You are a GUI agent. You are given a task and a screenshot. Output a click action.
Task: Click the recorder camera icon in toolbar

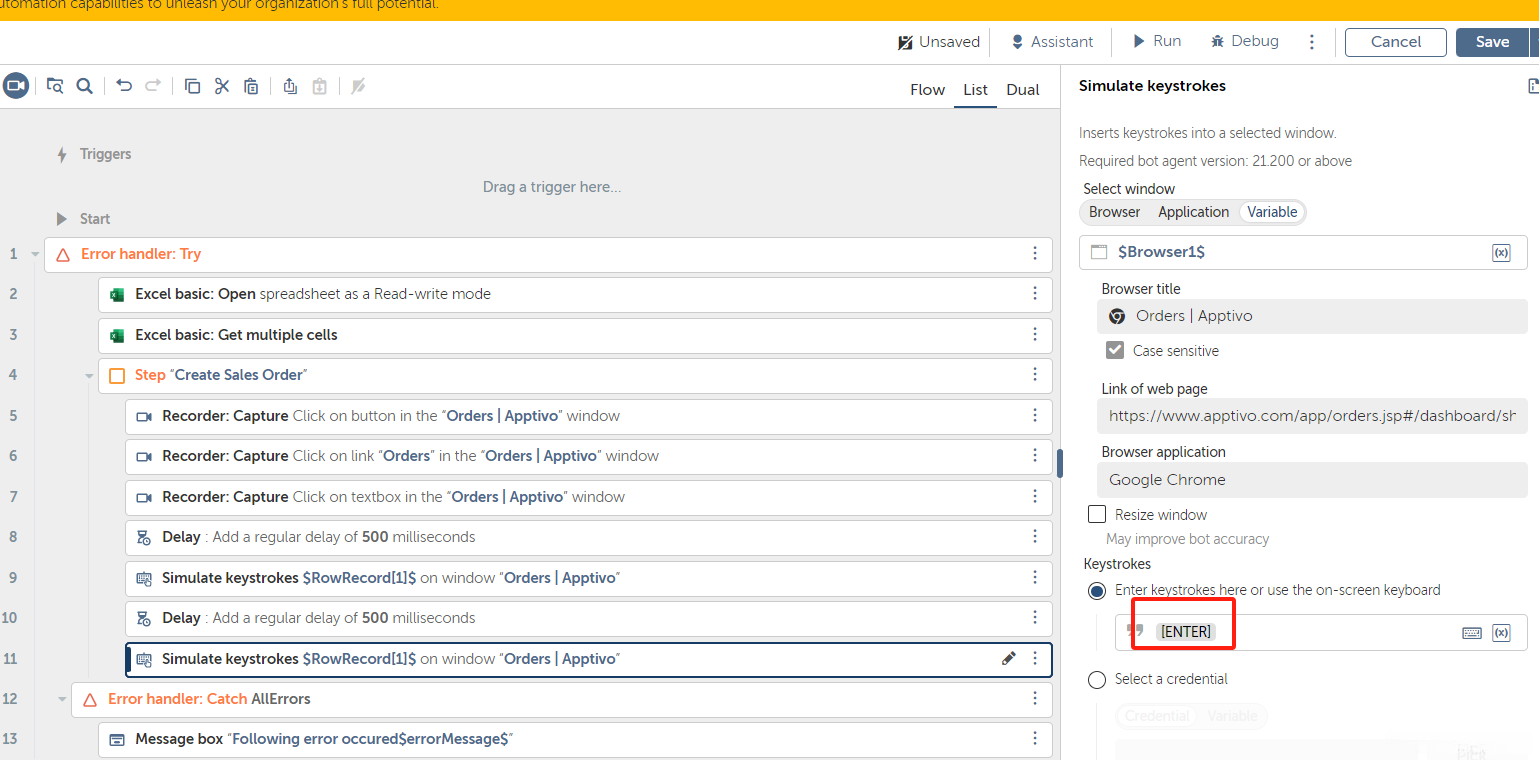15,86
